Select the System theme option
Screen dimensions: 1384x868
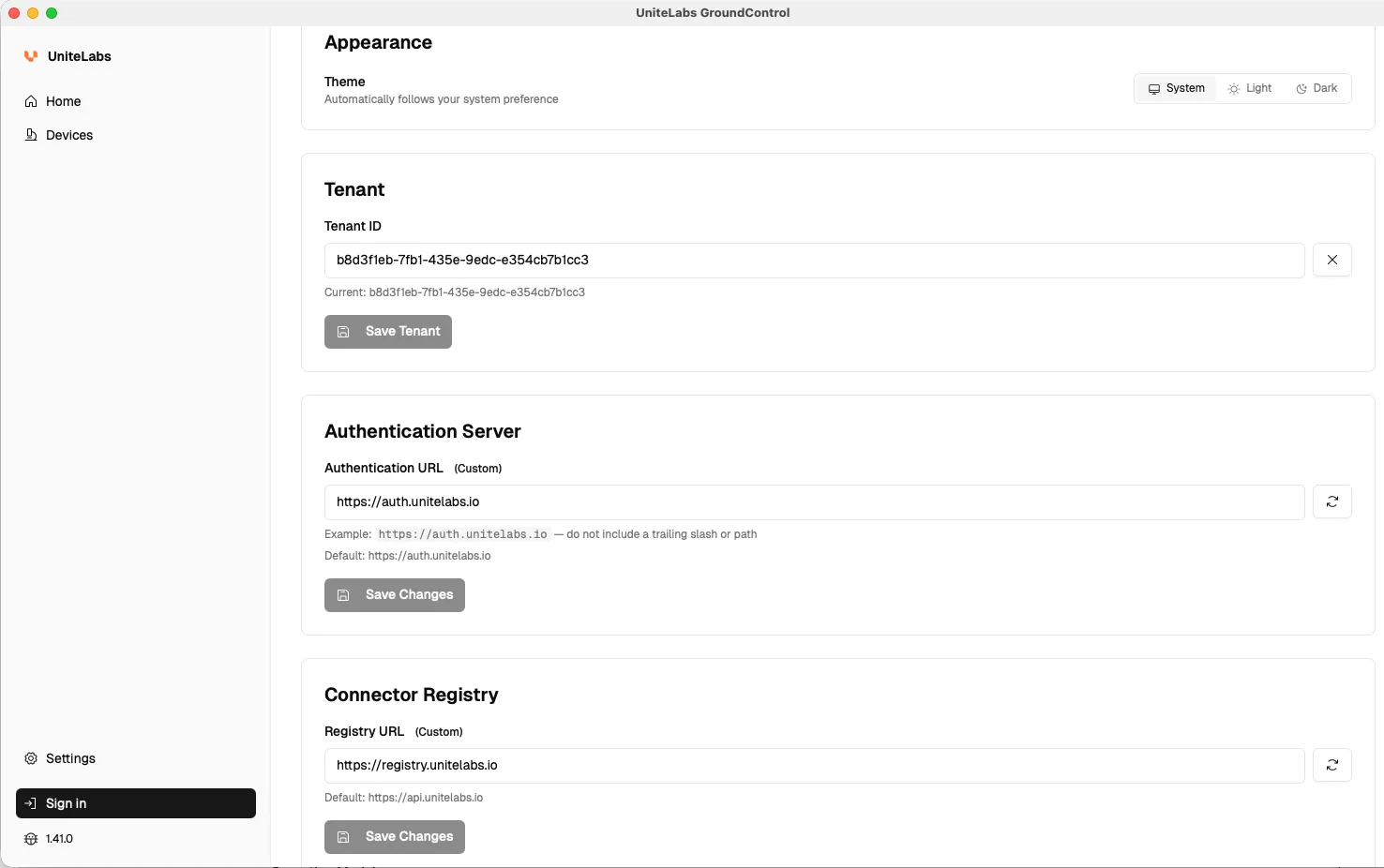coord(1177,88)
